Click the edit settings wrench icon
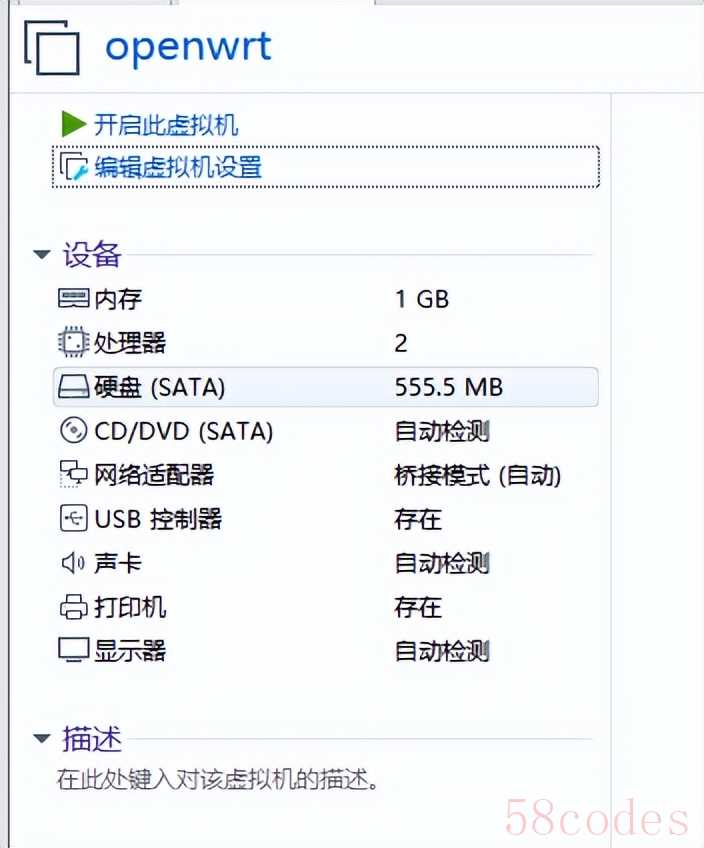 [74, 167]
